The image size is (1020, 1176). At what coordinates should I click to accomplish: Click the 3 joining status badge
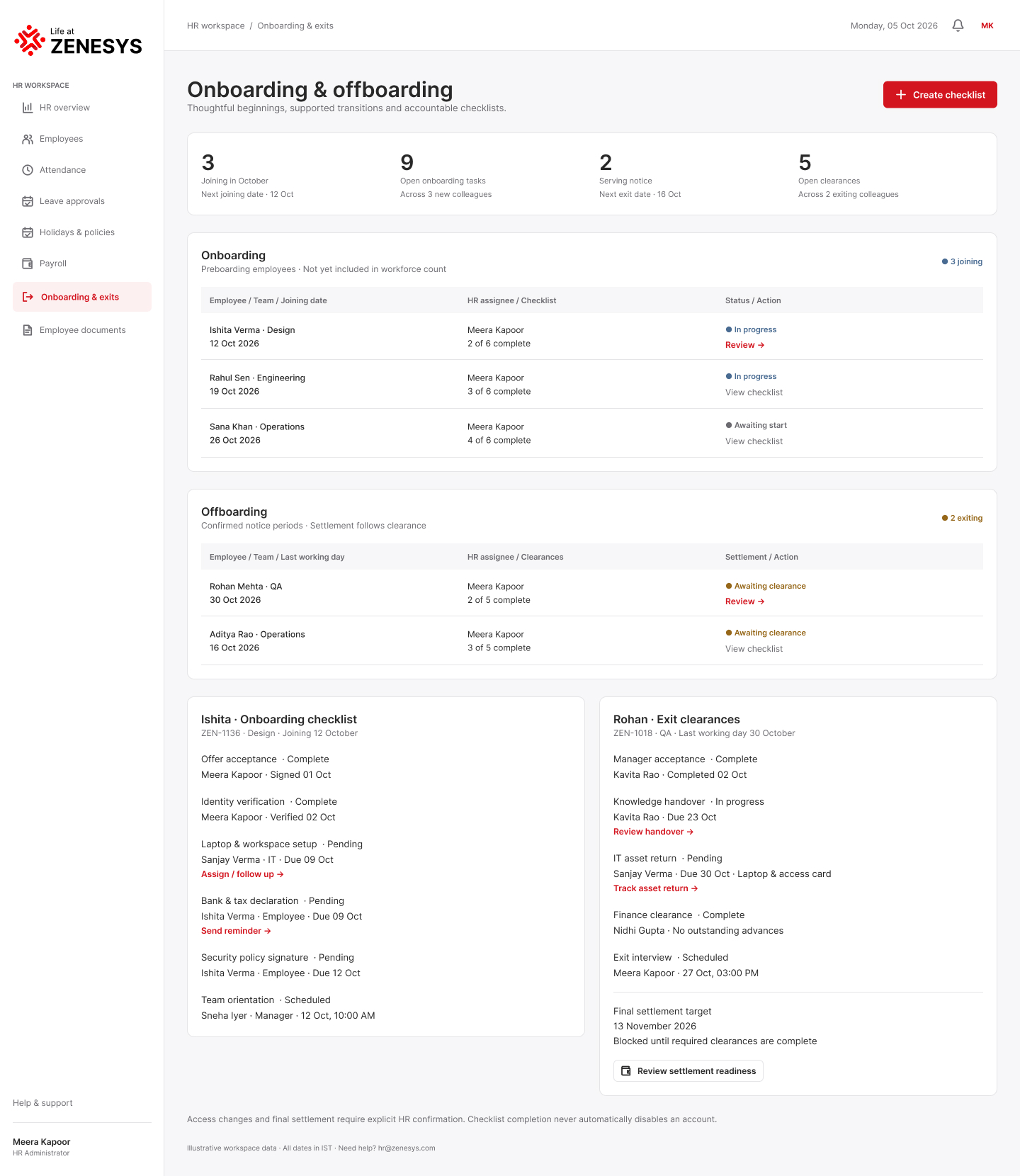click(x=962, y=261)
